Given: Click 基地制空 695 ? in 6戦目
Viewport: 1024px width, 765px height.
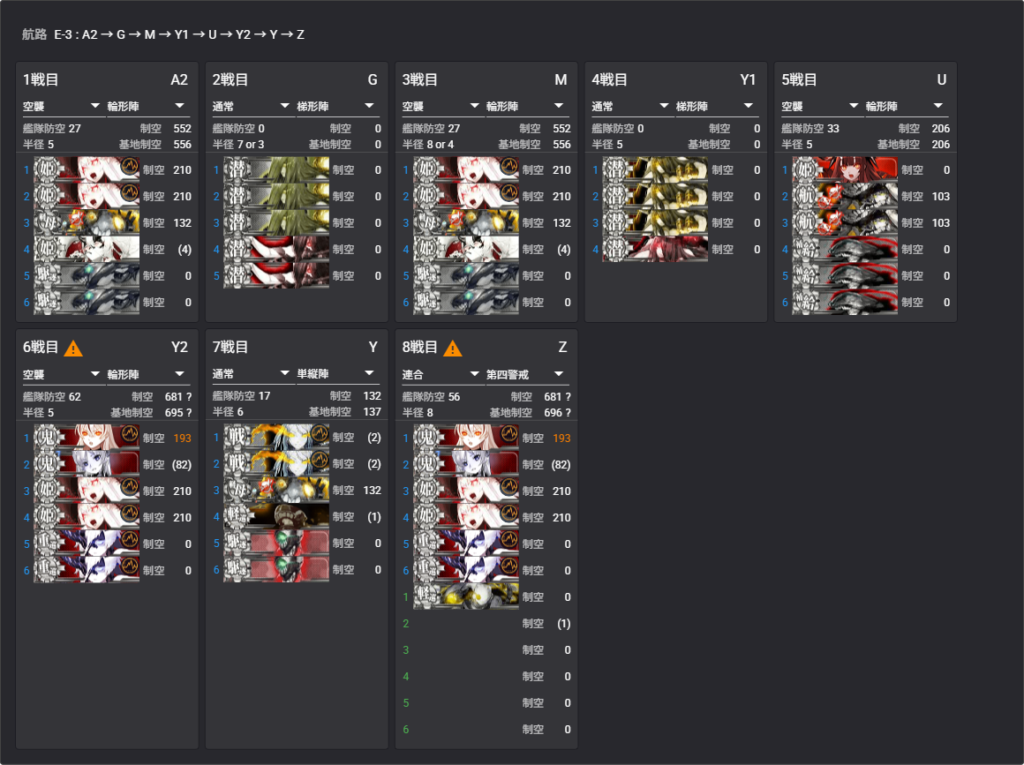Looking at the screenshot, I should click(151, 413).
